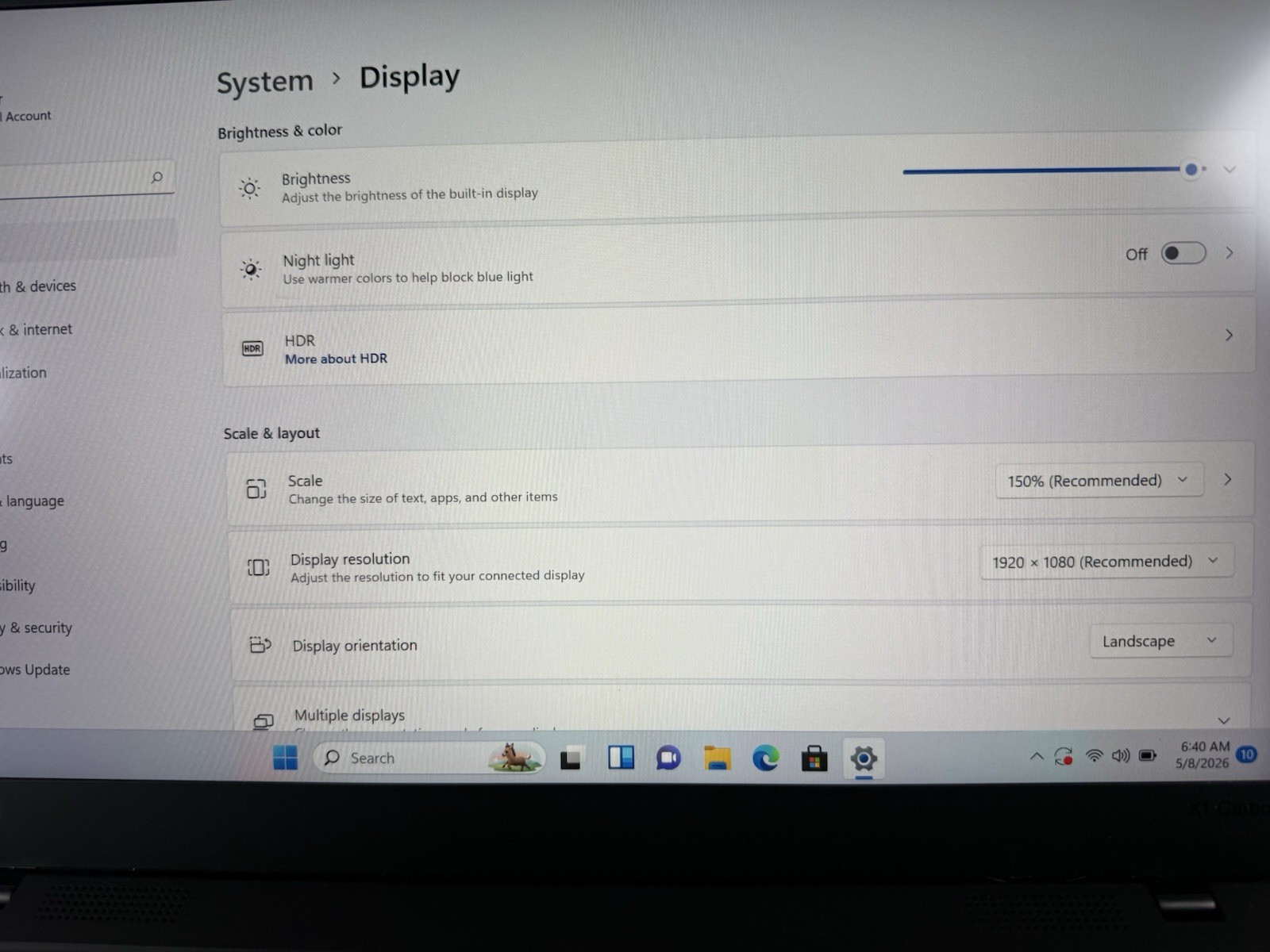
Task: Open File Explorer from taskbar
Action: [717, 758]
